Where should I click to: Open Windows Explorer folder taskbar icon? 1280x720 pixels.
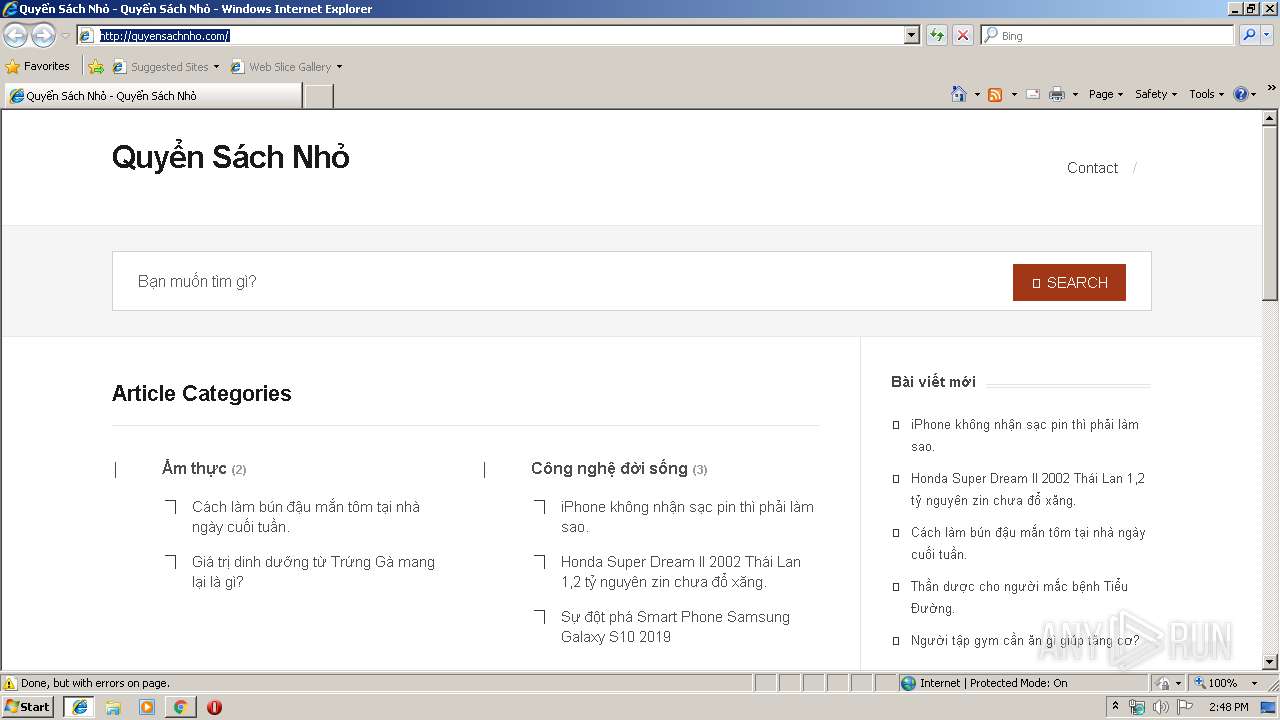(x=113, y=707)
